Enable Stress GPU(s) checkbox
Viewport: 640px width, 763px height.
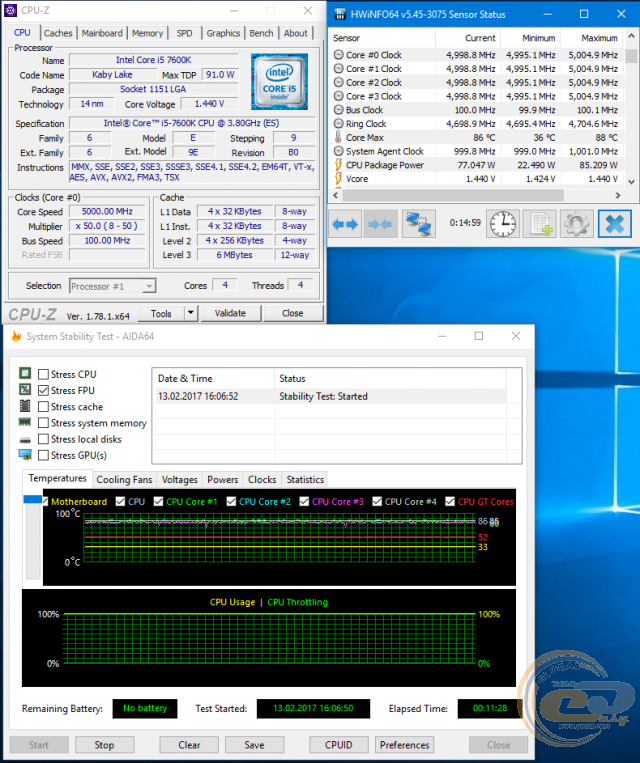(43, 455)
